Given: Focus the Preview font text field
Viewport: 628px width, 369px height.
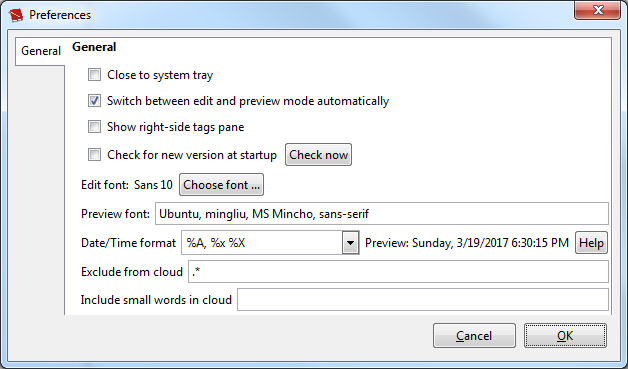Looking at the screenshot, I should [382, 214].
